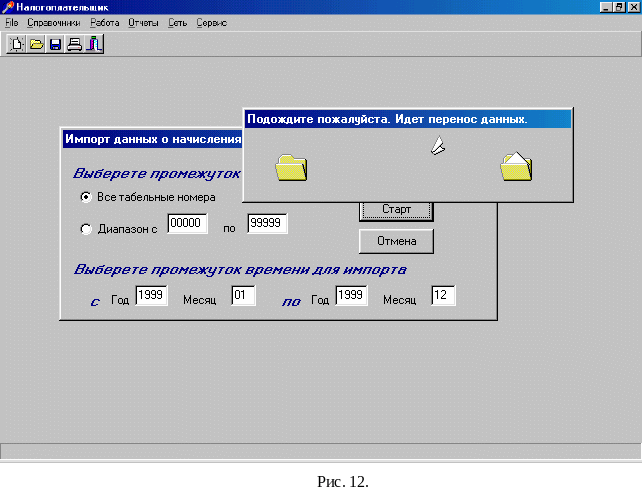Image resolution: width=643 pixels, height=497 pixels.
Task: Click the end month field showing 12
Action: click(443, 297)
